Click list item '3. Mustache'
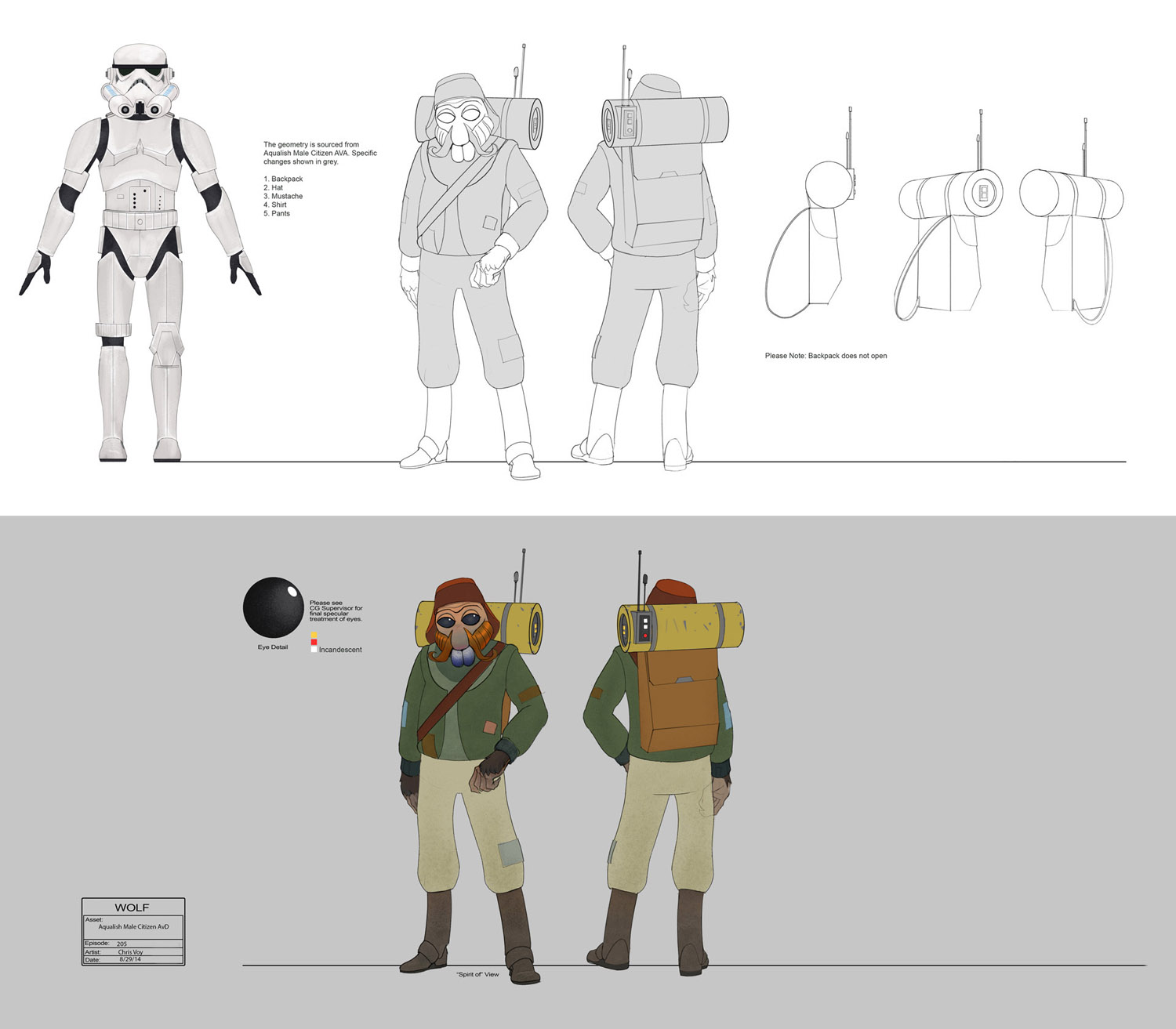This screenshot has width=1176, height=1029. [x=283, y=196]
